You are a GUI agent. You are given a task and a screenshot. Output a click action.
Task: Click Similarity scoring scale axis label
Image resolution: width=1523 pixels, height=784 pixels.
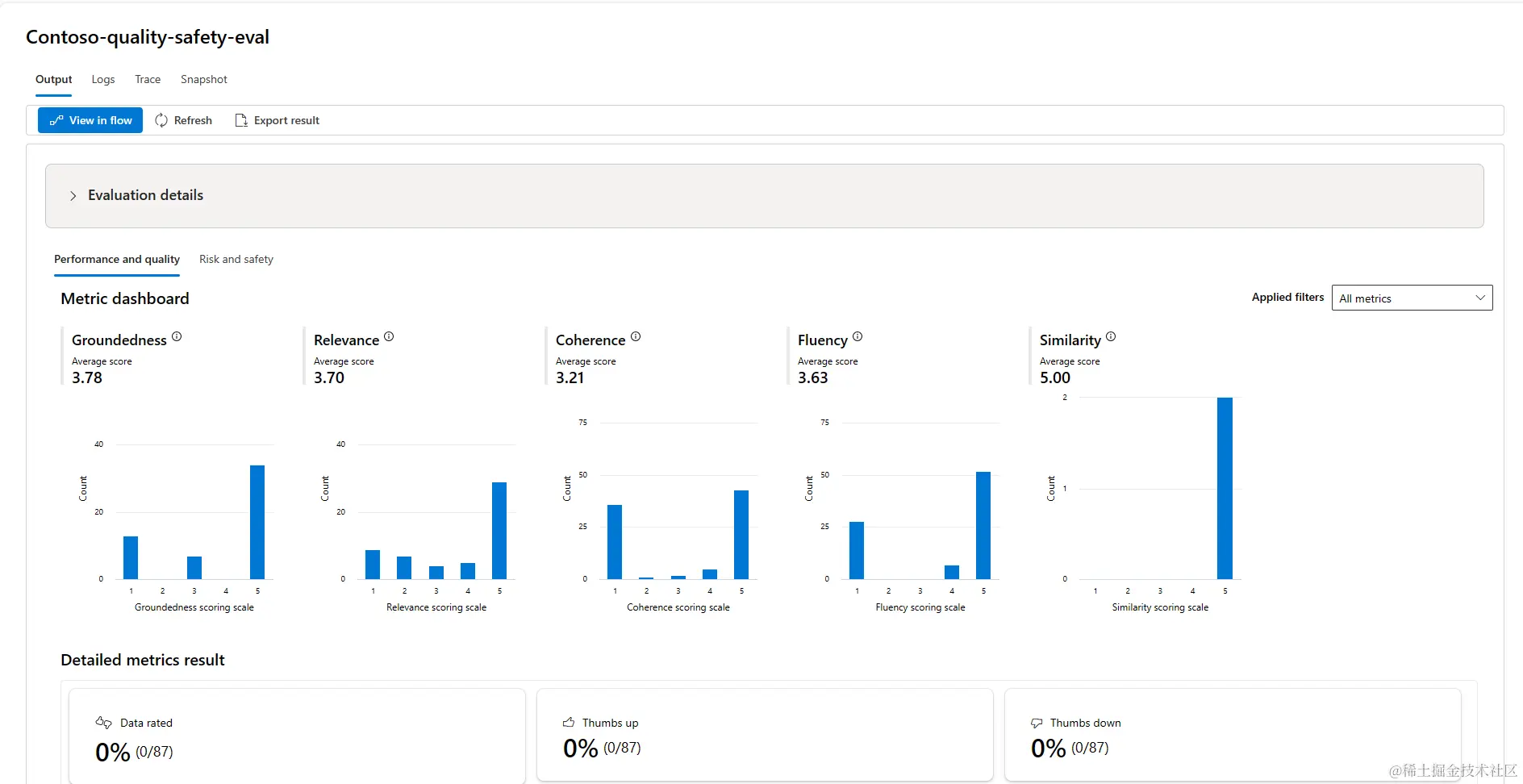click(1160, 607)
